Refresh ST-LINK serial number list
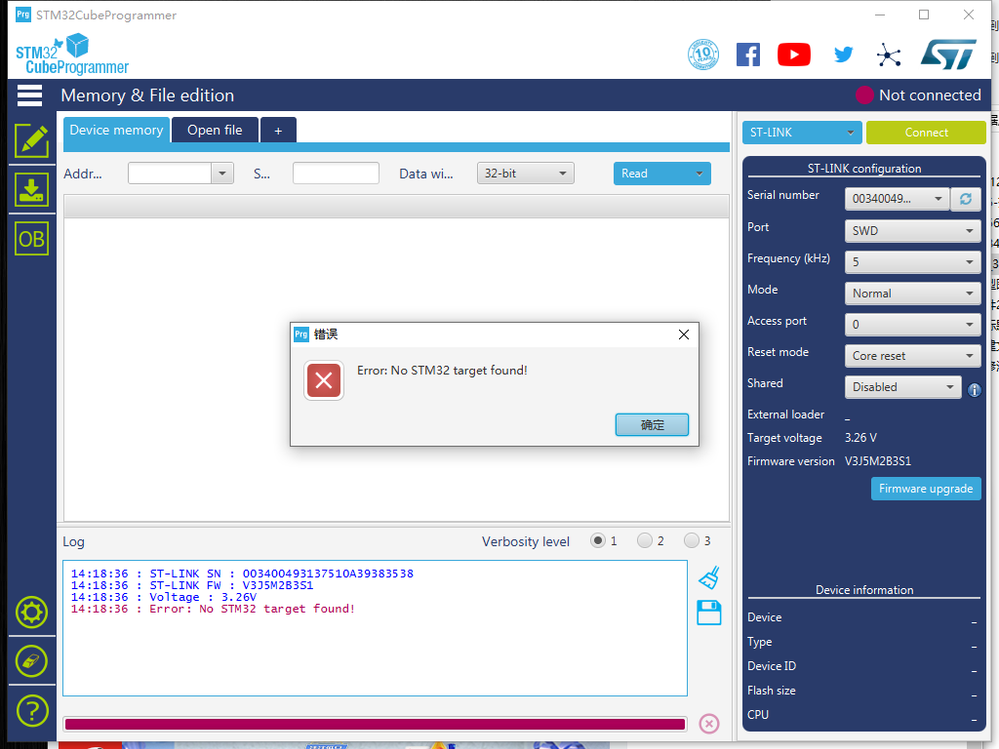Viewport: 999px width, 749px height. click(x=965, y=199)
